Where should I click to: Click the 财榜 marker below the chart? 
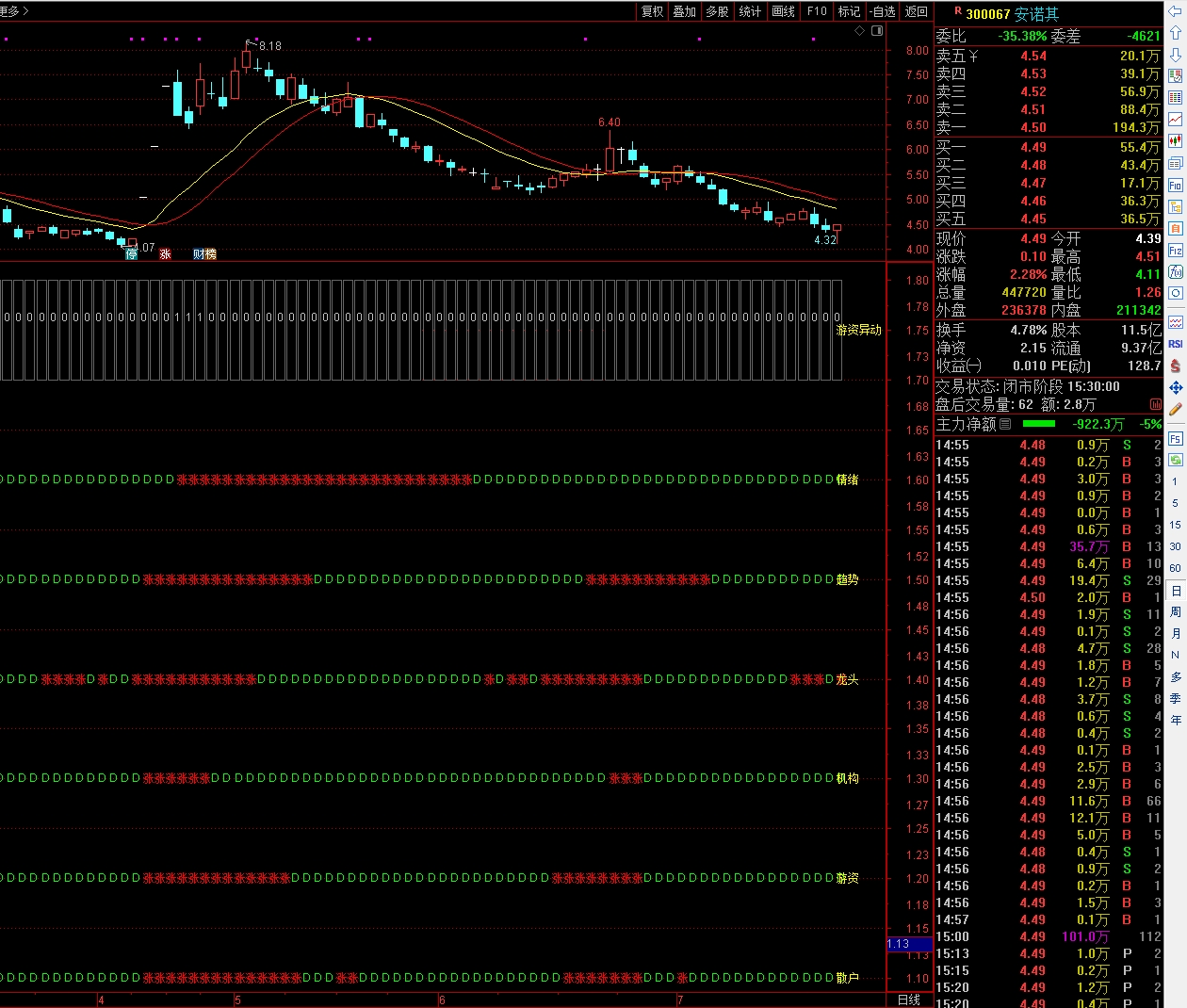[204, 254]
